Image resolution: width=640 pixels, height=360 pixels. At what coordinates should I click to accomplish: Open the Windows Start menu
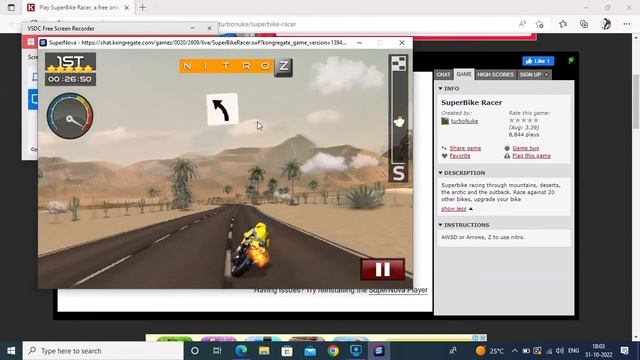(x=11, y=351)
